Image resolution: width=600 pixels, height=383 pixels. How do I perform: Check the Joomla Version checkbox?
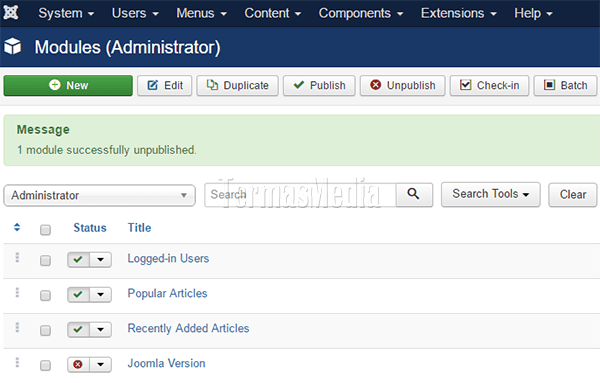coord(45,365)
